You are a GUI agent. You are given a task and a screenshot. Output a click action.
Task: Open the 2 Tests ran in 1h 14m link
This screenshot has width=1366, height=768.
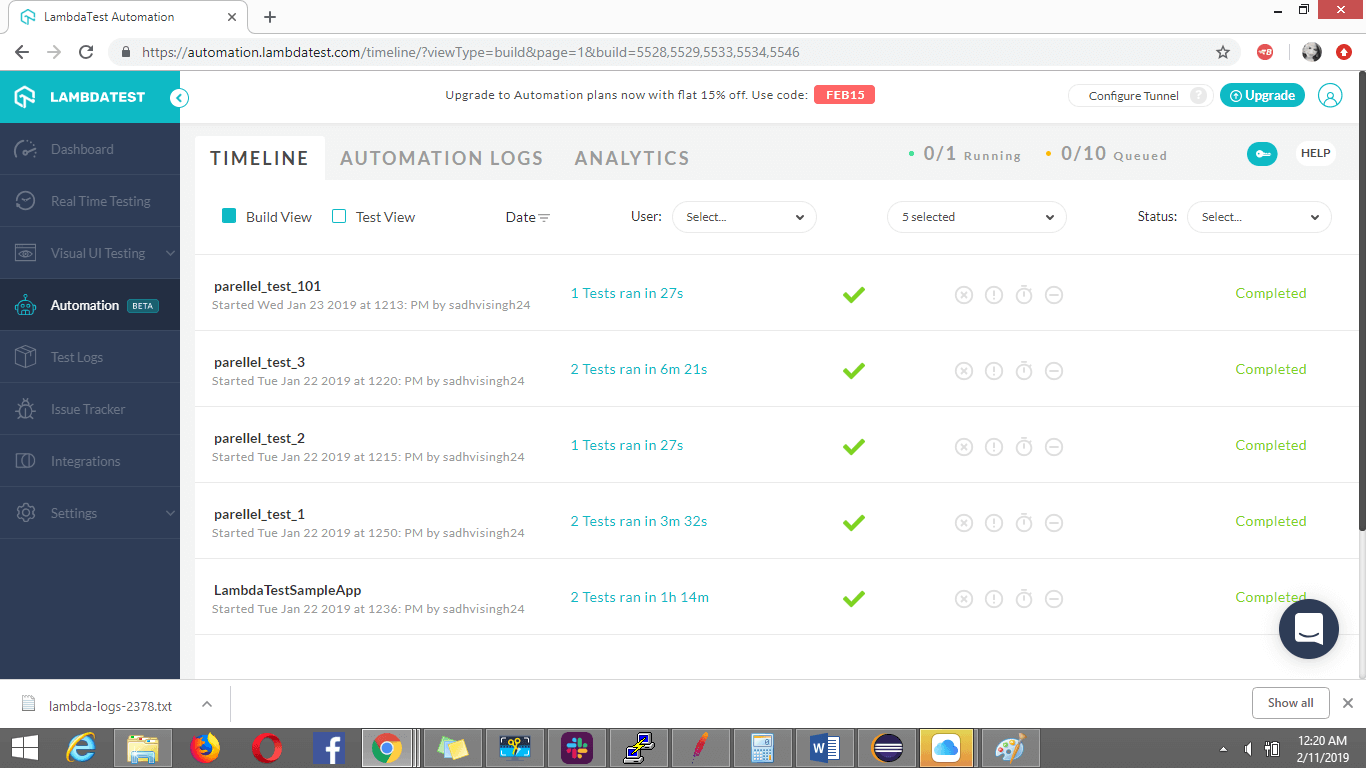[x=639, y=597]
